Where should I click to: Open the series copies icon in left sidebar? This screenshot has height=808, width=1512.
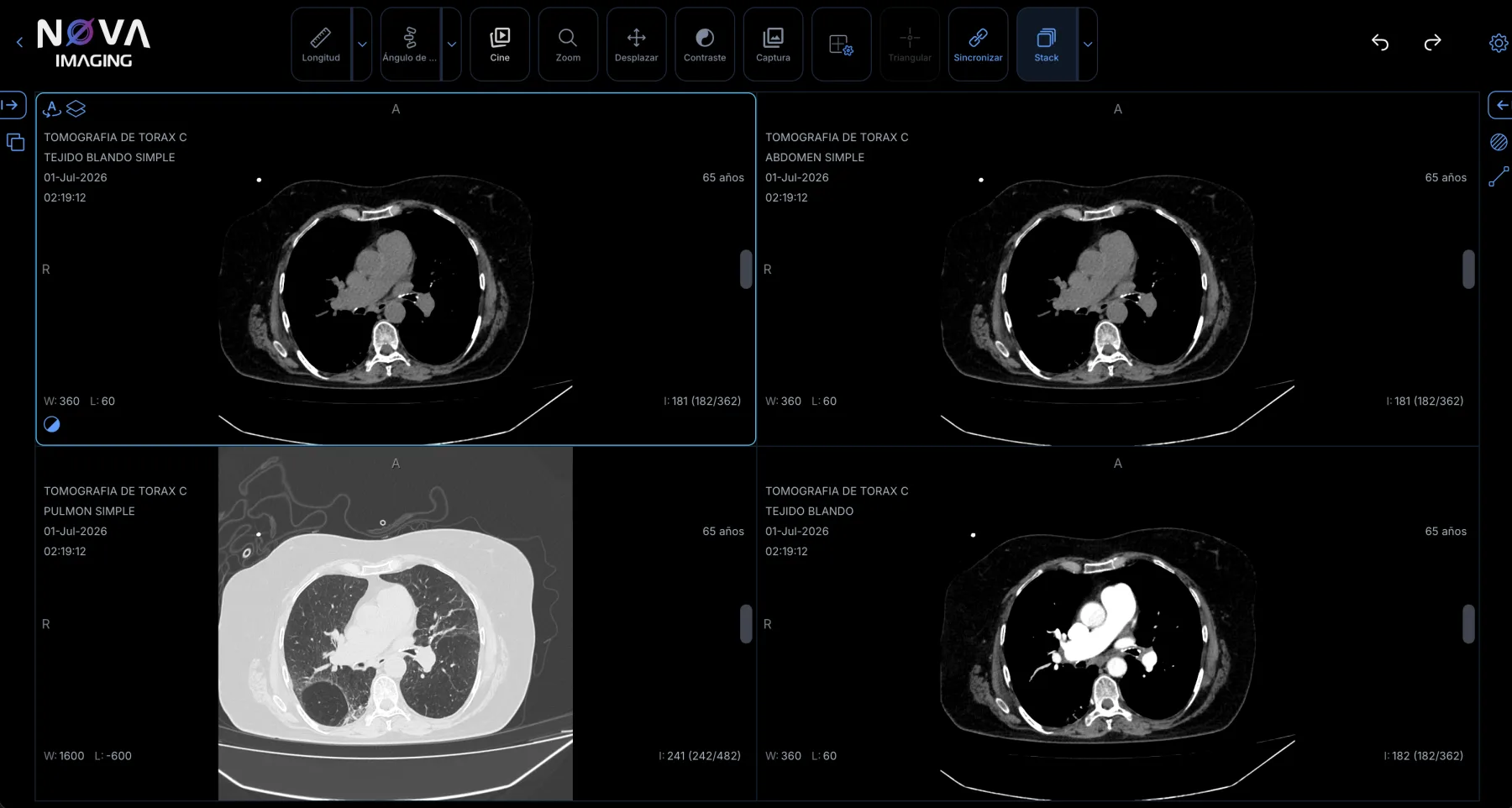coord(15,142)
